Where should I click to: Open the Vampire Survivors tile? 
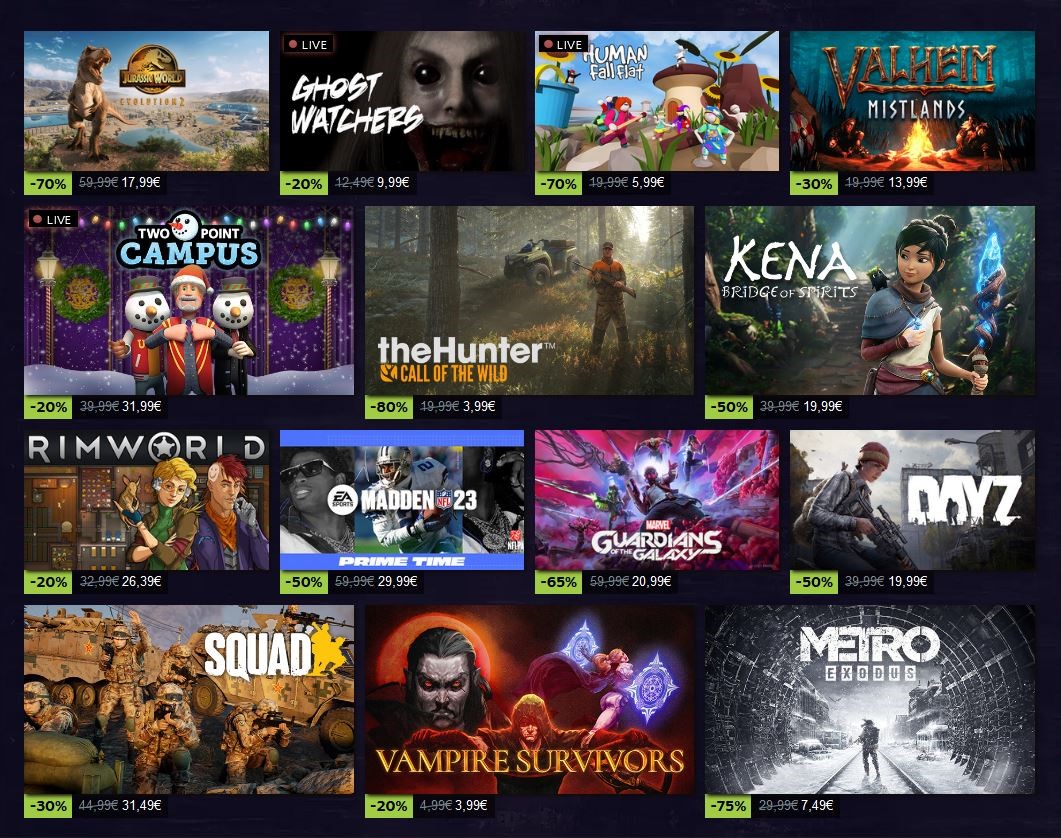(529, 699)
